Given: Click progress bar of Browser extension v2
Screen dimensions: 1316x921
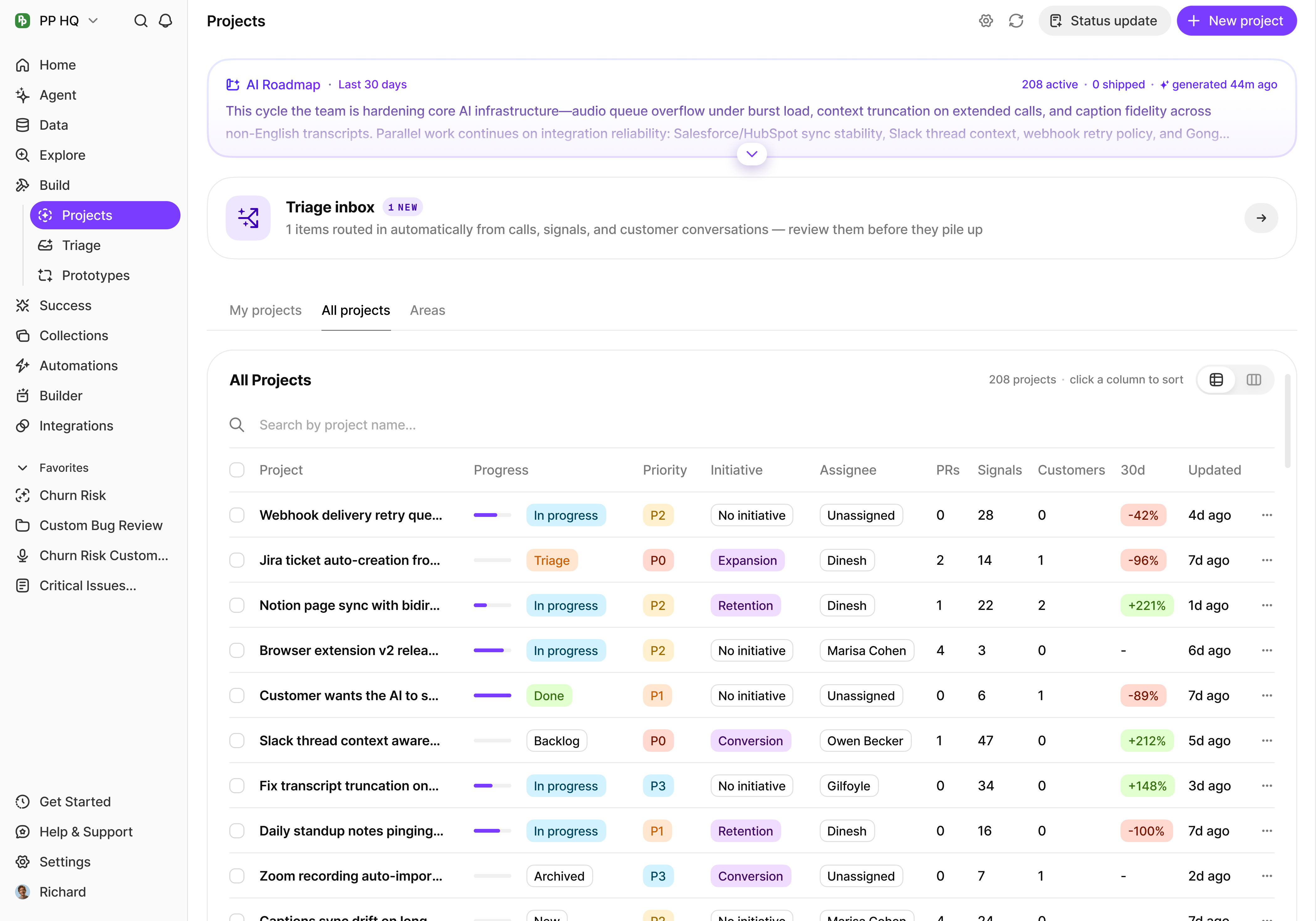Looking at the screenshot, I should point(492,650).
